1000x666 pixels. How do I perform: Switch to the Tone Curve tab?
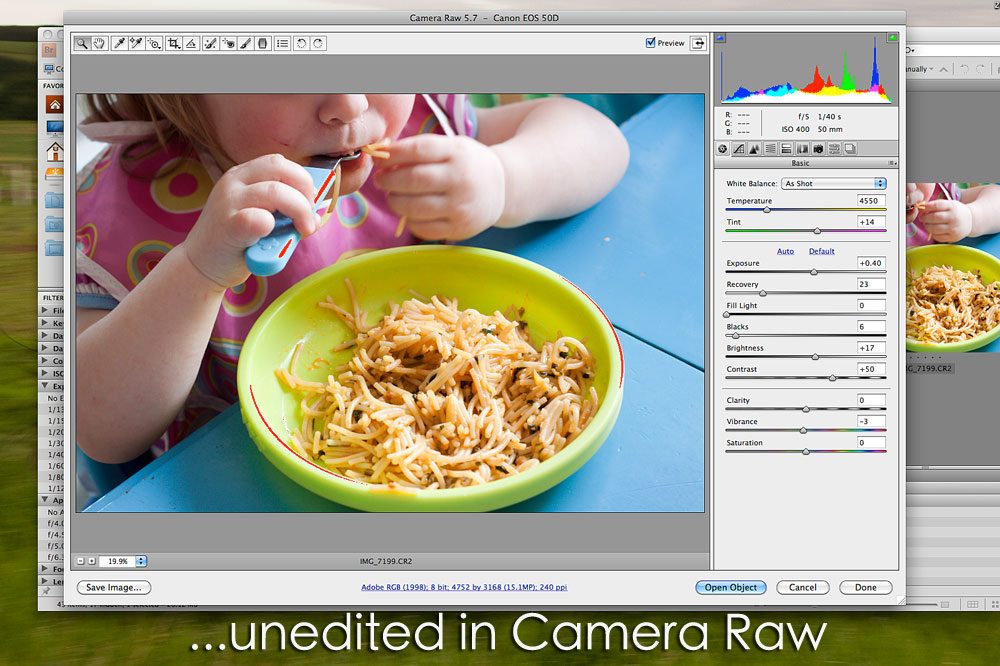tap(739, 149)
